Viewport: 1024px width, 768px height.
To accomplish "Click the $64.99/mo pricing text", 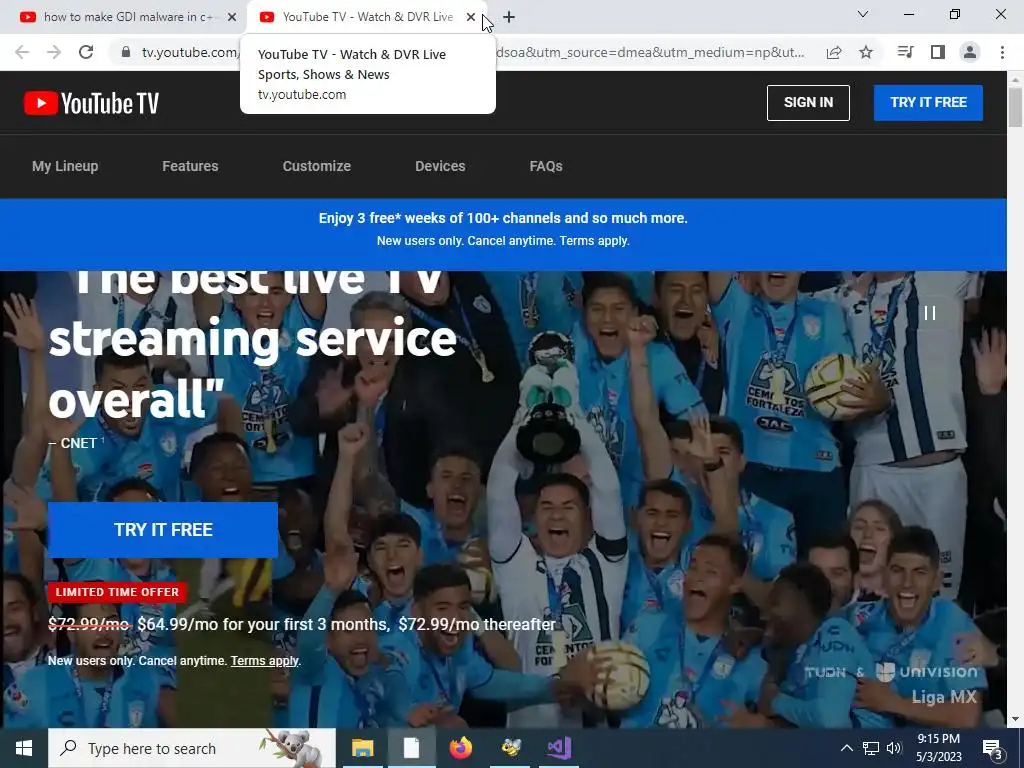I will [x=263, y=624].
